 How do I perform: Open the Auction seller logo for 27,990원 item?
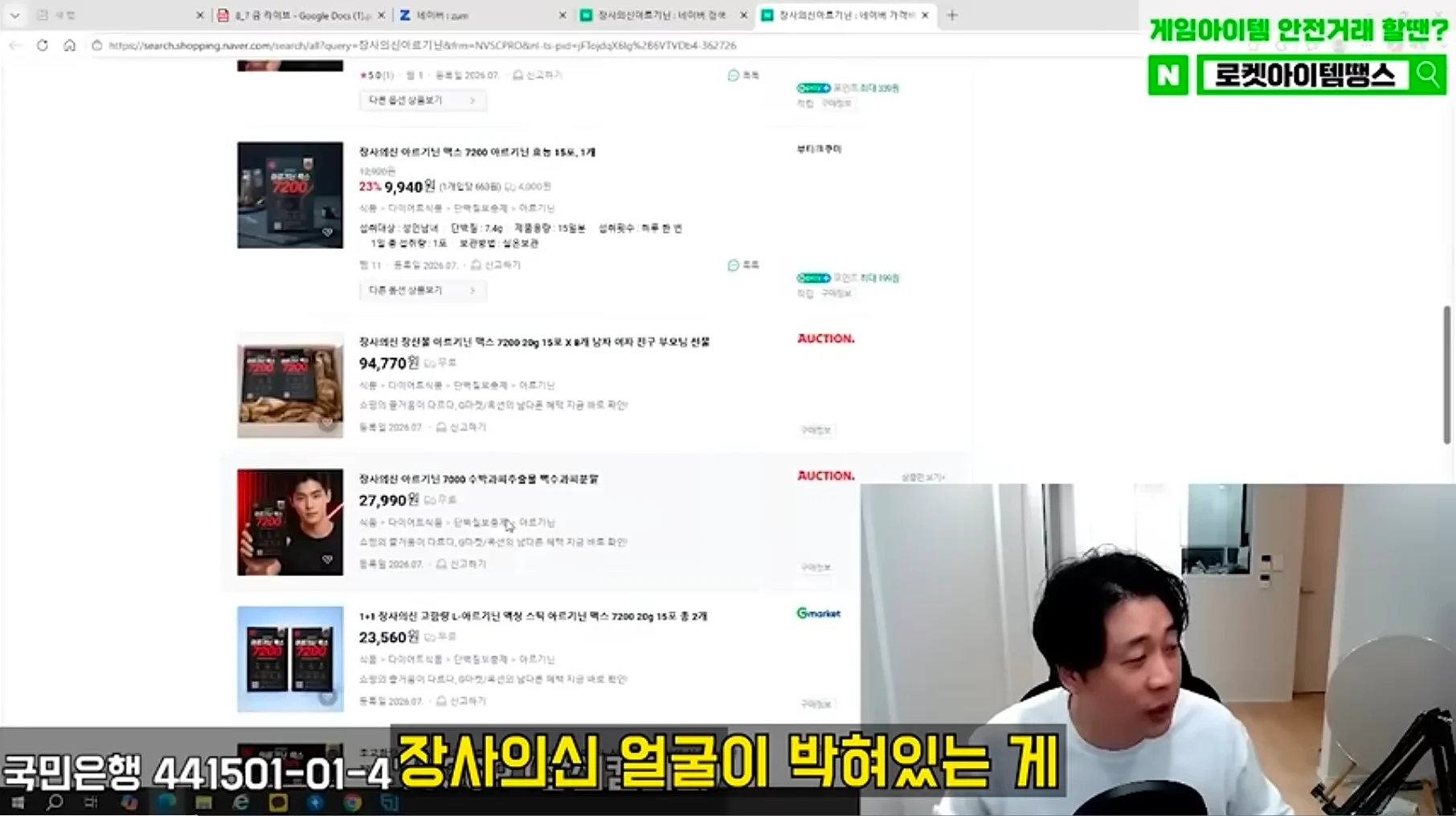tap(825, 476)
